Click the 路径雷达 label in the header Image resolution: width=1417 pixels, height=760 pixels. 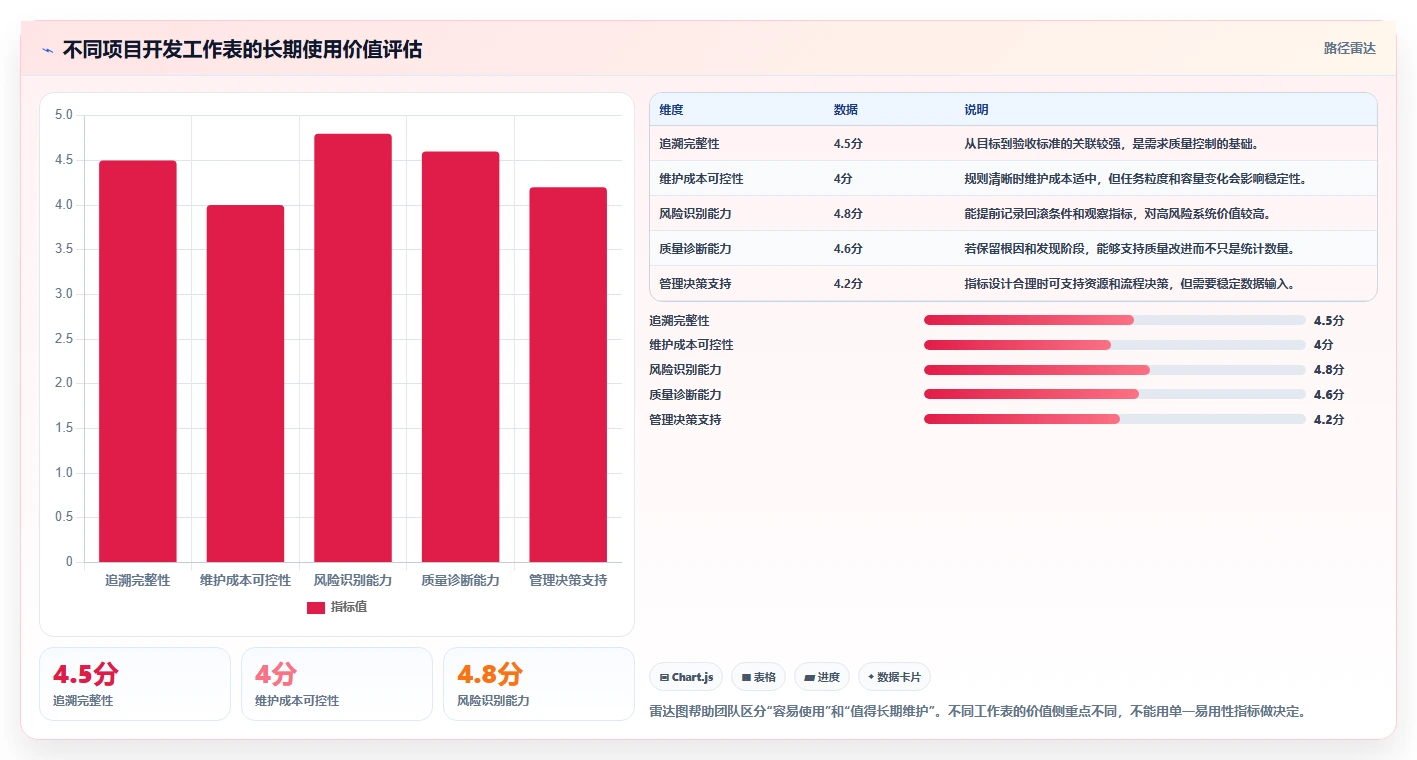click(x=1350, y=48)
